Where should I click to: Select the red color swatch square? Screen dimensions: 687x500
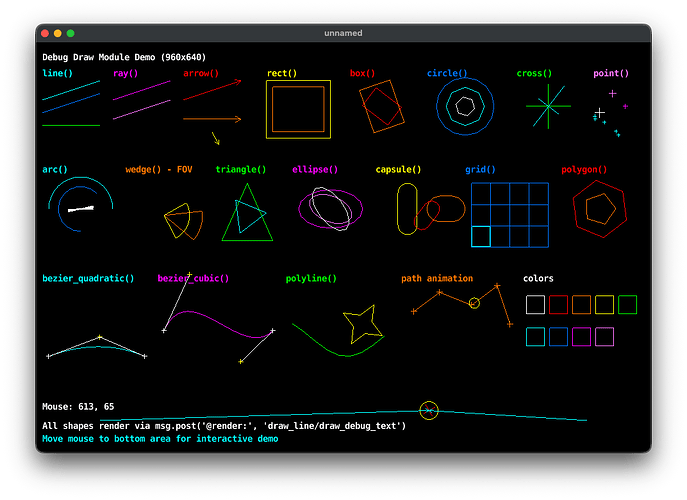(x=558, y=305)
